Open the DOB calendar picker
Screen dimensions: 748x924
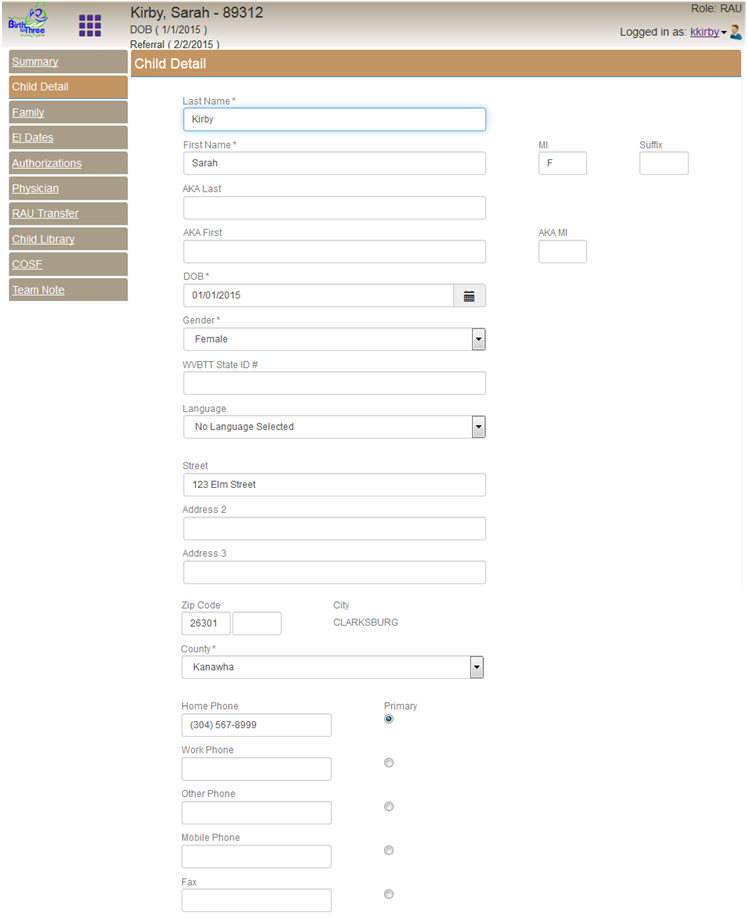tap(469, 296)
